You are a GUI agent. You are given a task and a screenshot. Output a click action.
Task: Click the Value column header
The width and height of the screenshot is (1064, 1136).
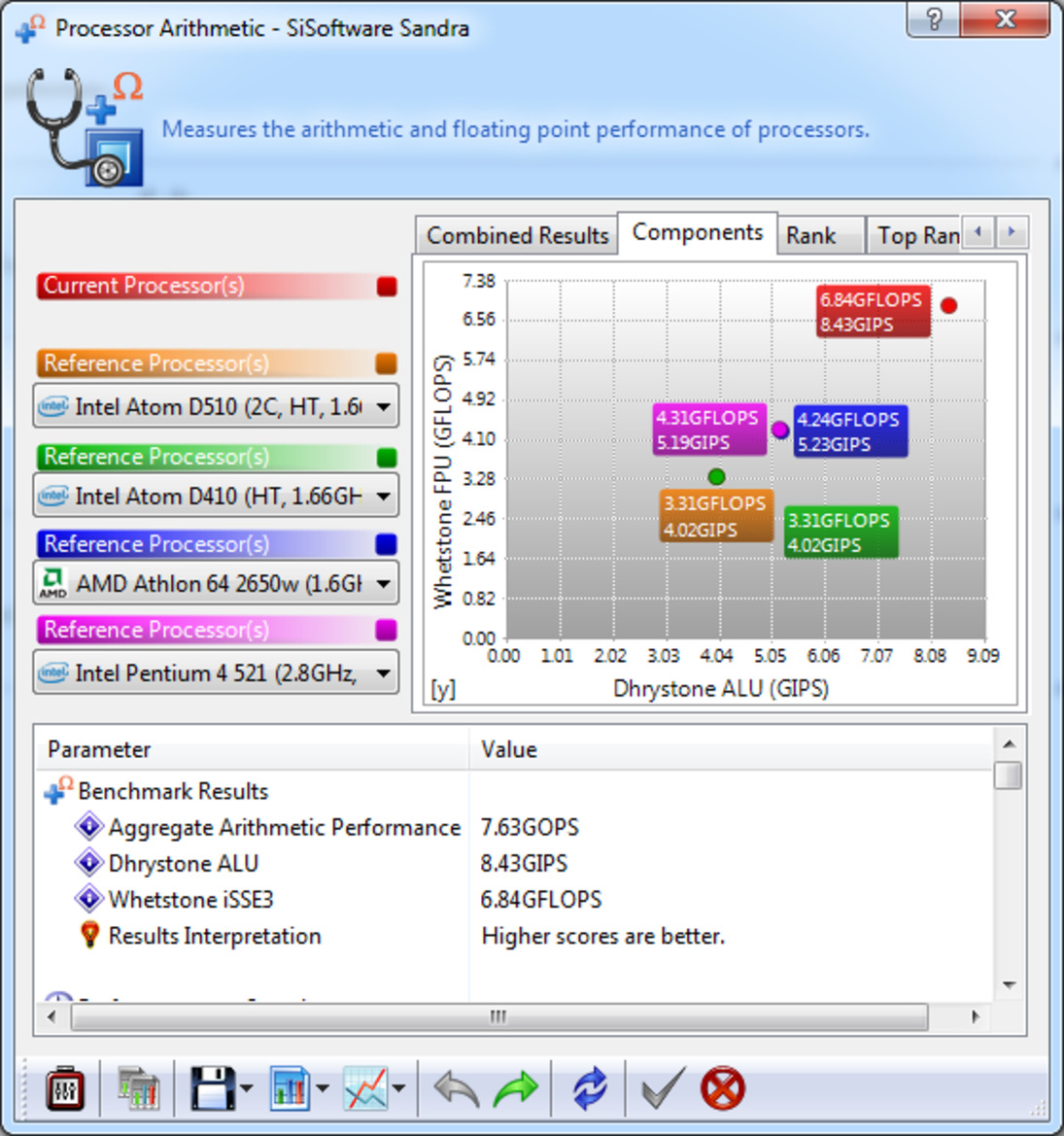pyautogui.click(x=730, y=749)
